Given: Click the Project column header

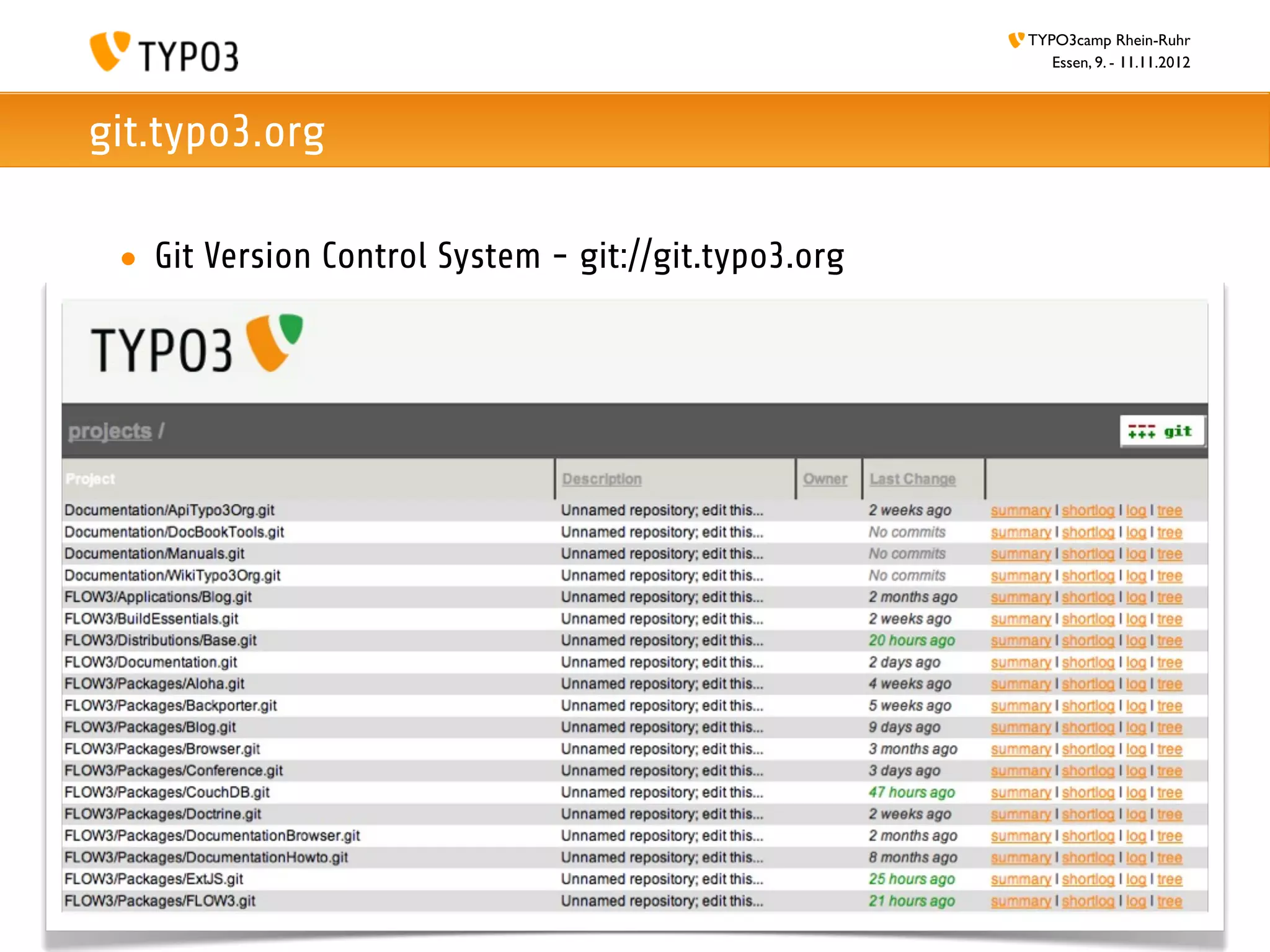Looking at the screenshot, I should point(91,479).
